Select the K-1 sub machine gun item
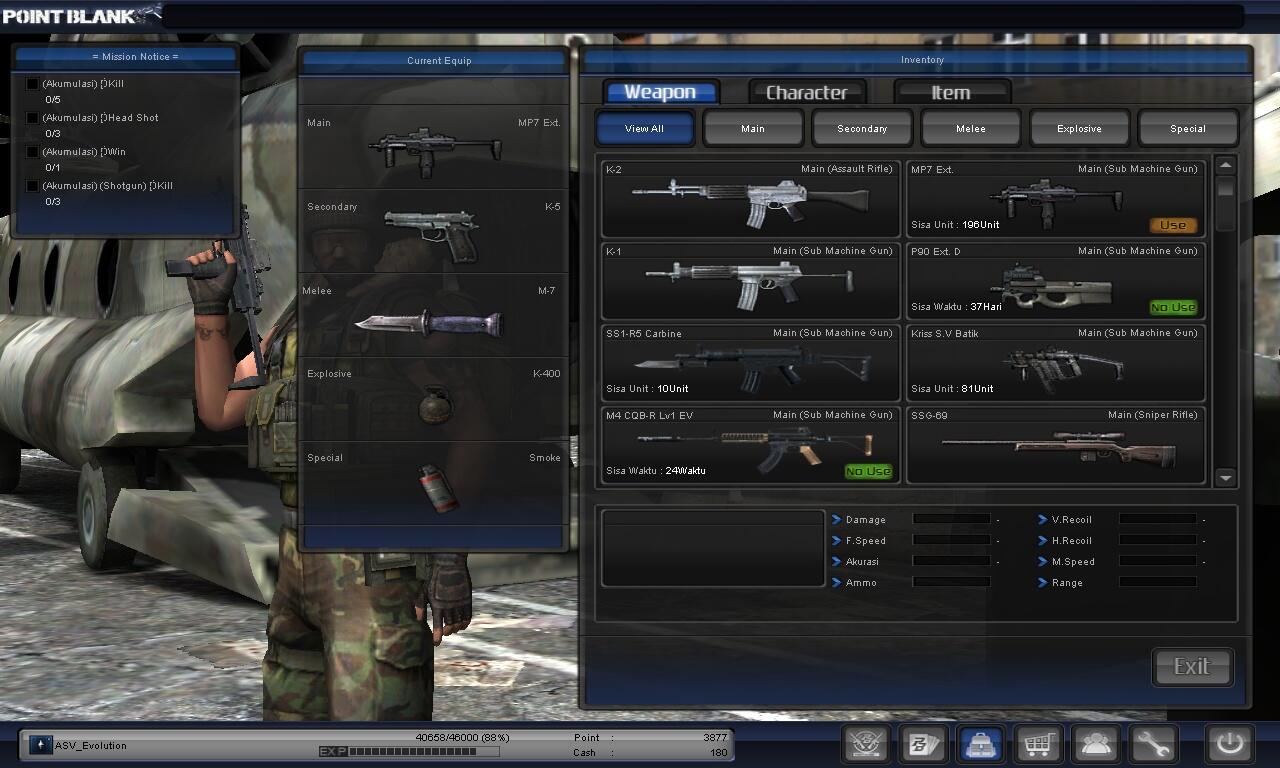Screen dimensions: 1280x768 click(x=750, y=279)
